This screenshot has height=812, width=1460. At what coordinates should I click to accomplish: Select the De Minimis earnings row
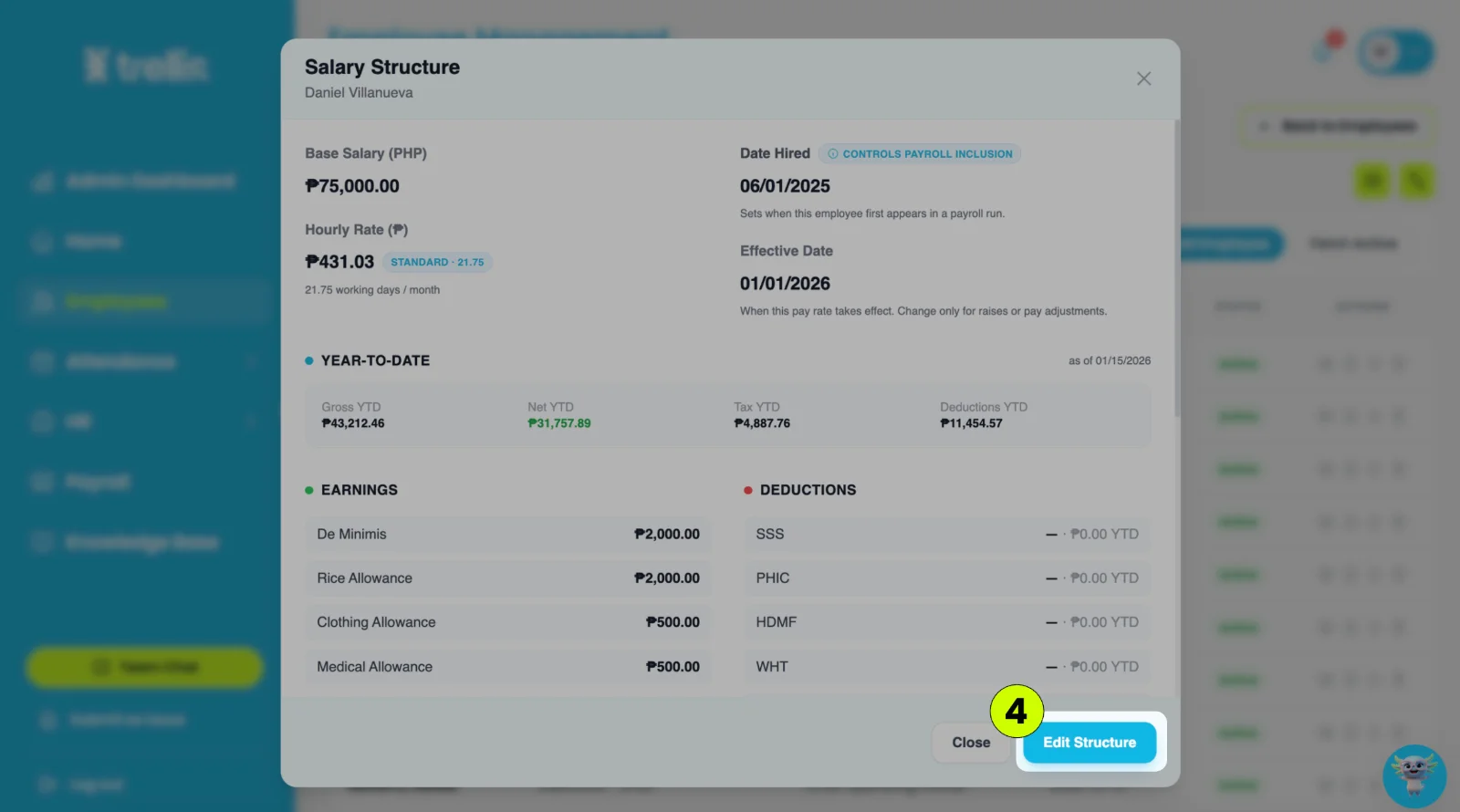pyautogui.click(x=508, y=535)
